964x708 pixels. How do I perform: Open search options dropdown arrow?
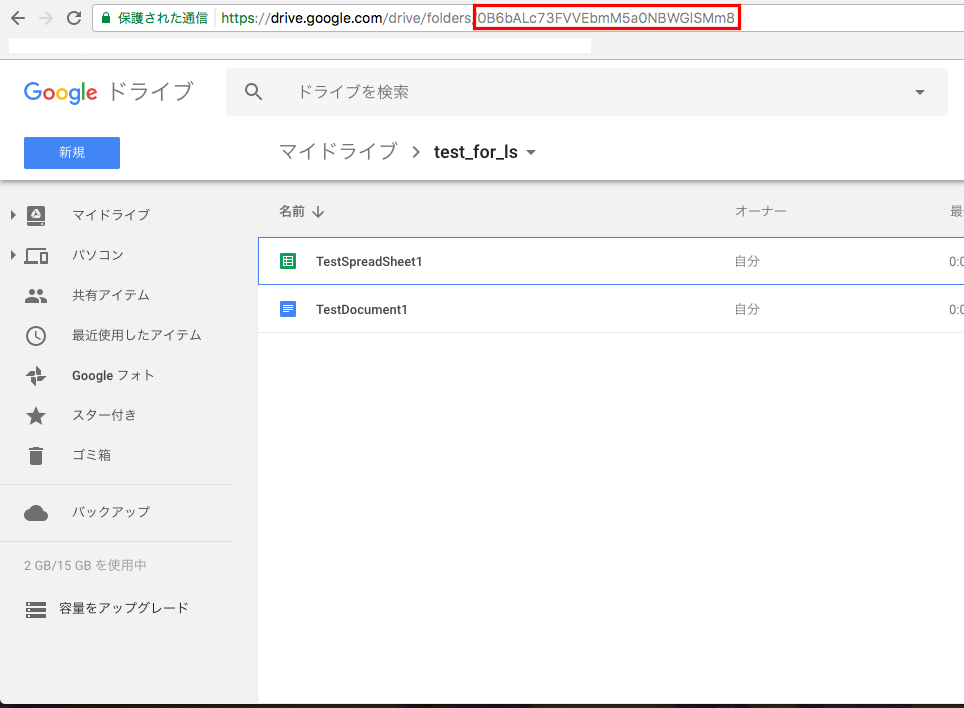[920, 92]
